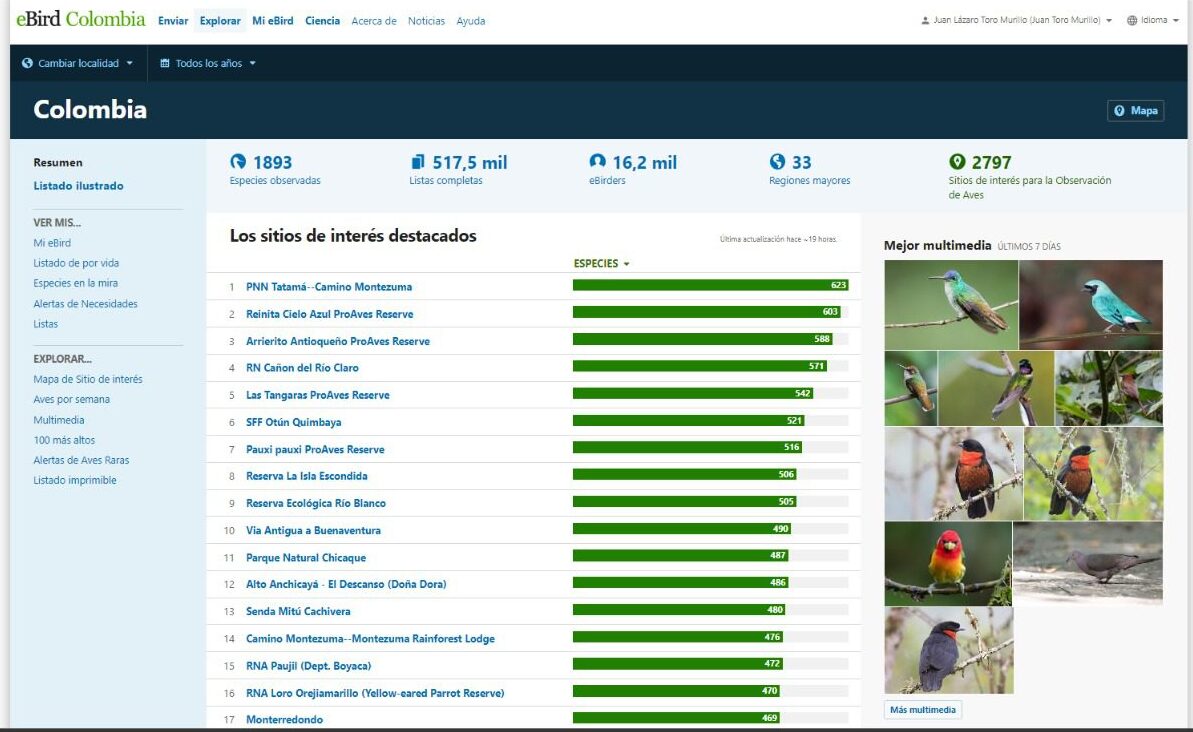
Task: Click the user profile icon in header
Action: [925, 21]
